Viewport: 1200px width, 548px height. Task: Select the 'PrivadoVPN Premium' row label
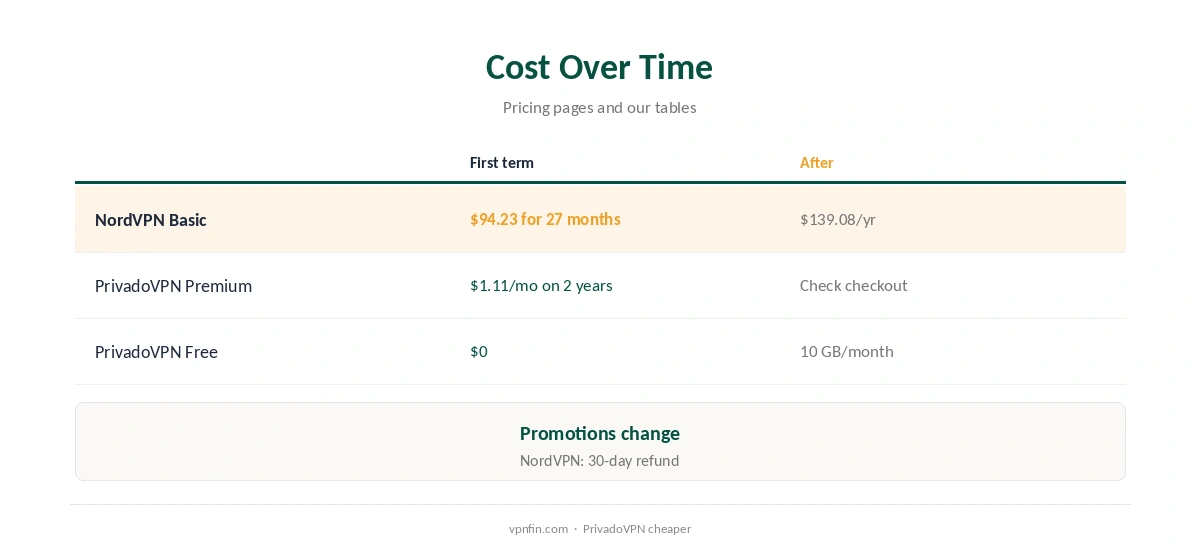click(173, 286)
